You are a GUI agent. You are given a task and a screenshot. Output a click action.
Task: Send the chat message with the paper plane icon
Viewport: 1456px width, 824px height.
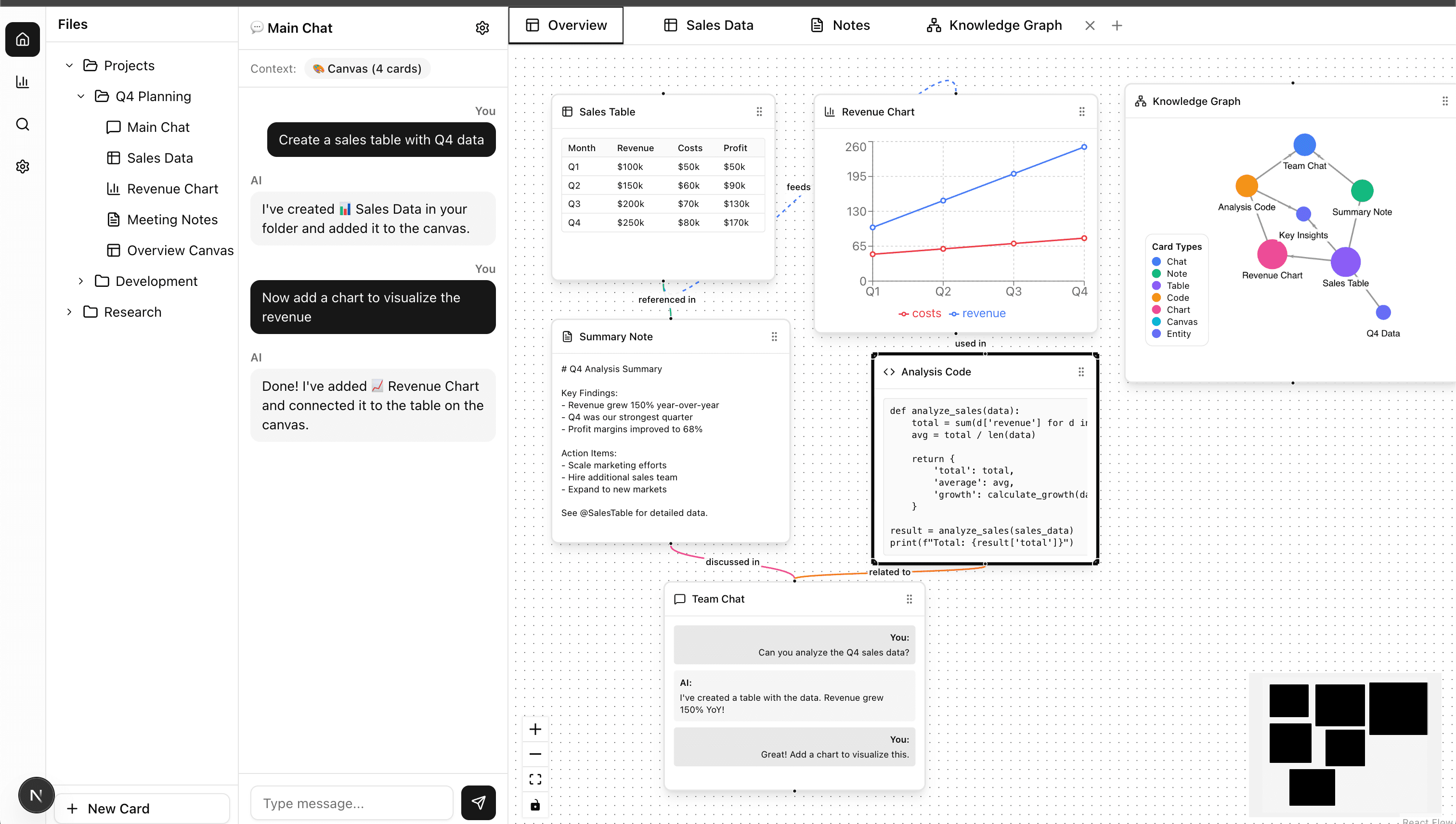[x=478, y=802]
